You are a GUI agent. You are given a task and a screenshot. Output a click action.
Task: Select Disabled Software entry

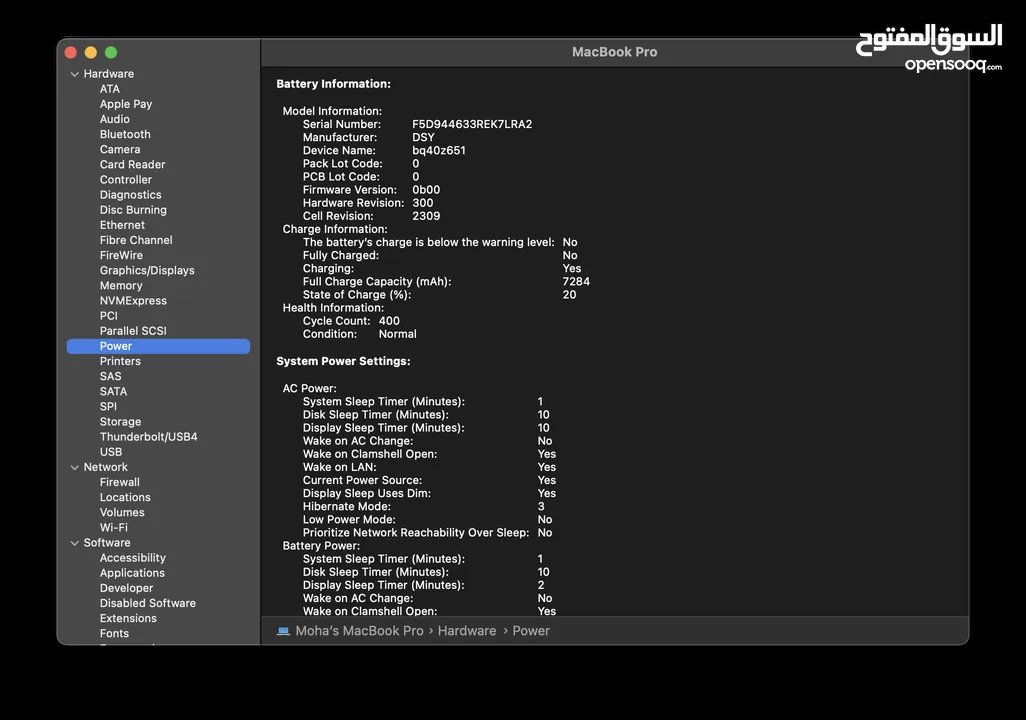(x=148, y=603)
